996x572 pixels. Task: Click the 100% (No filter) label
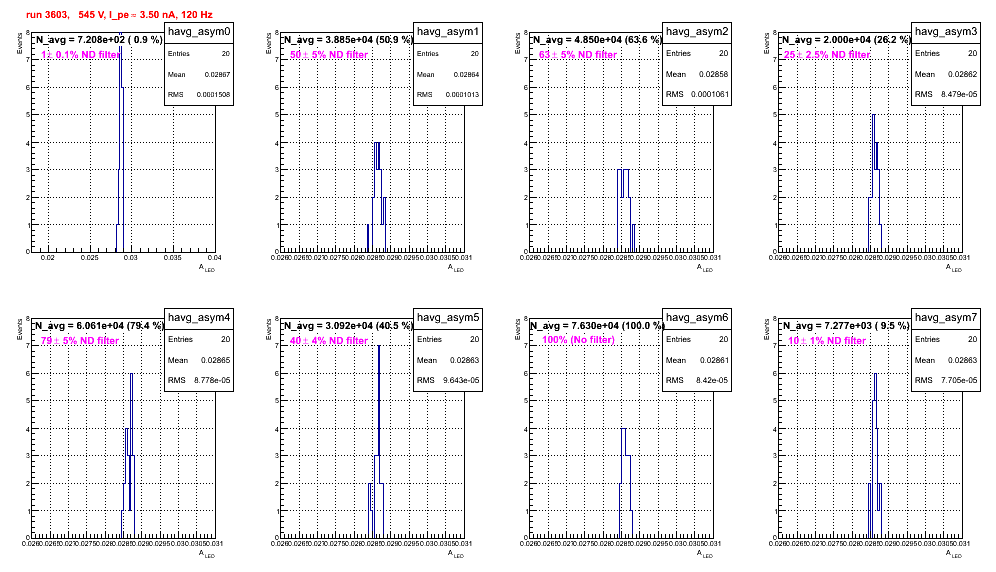[579, 340]
